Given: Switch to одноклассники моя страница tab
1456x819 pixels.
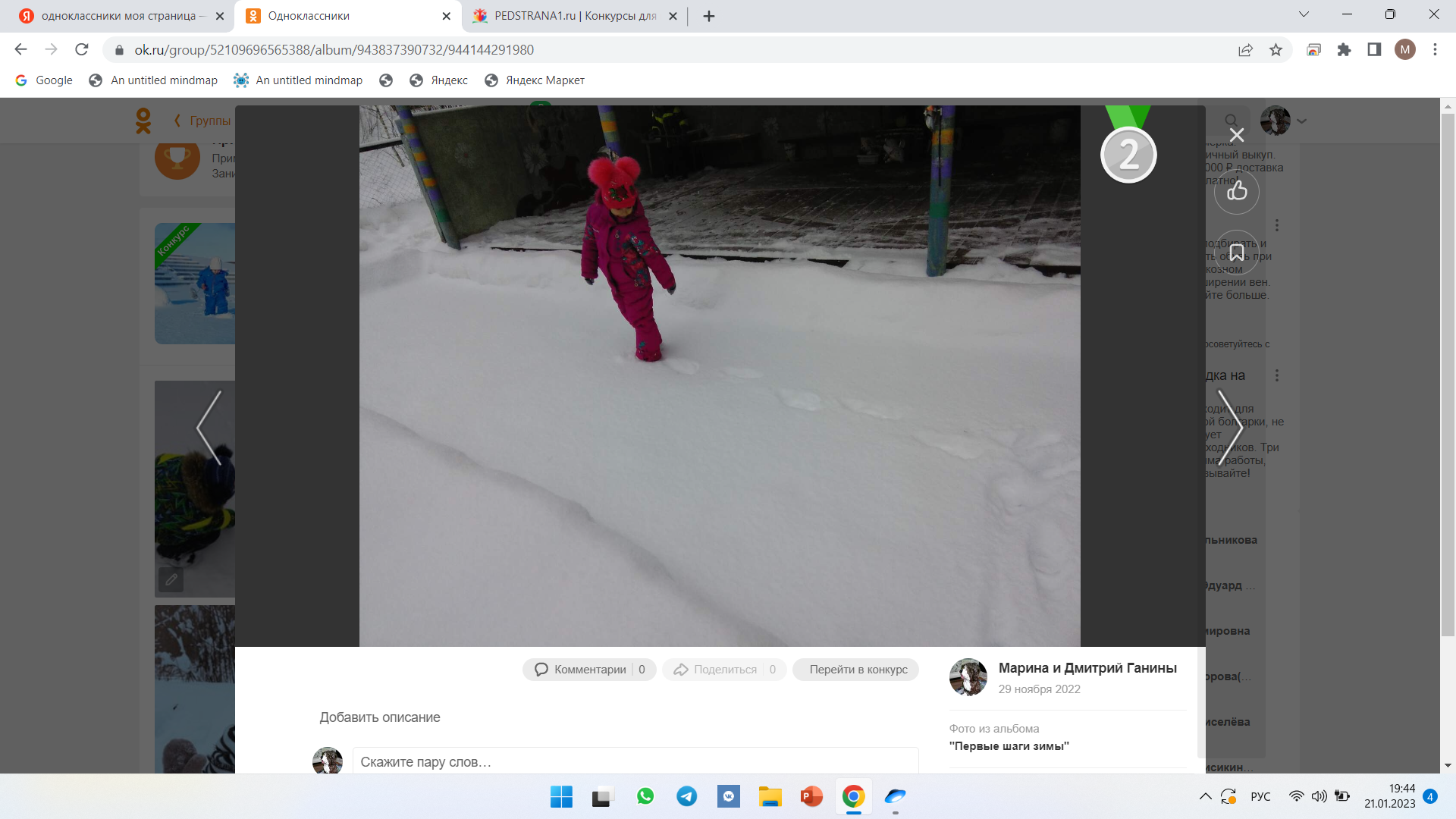Looking at the screenshot, I should coord(116,16).
